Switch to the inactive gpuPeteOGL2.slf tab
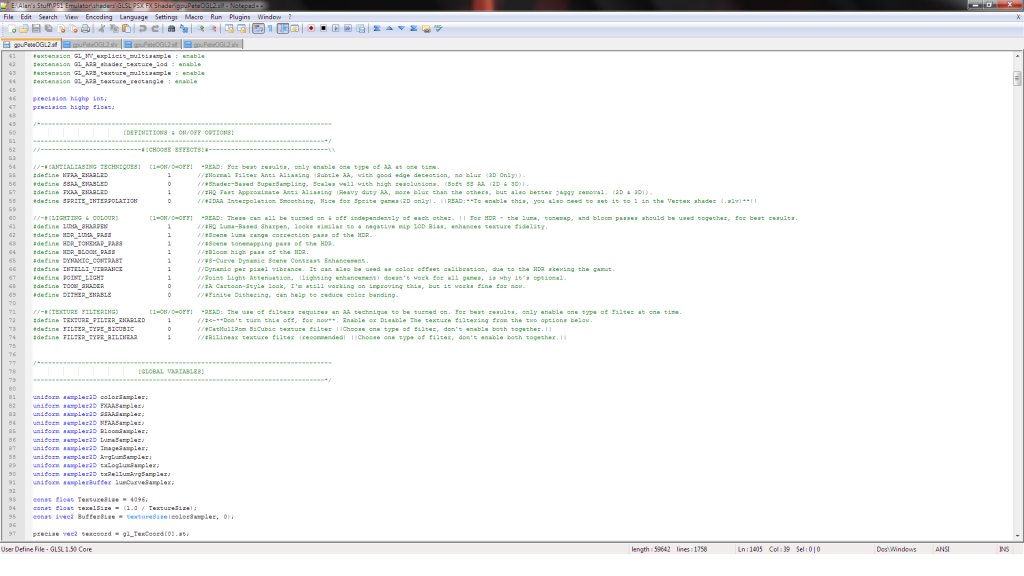Screen dimensions: 1024x576 coord(152,44)
